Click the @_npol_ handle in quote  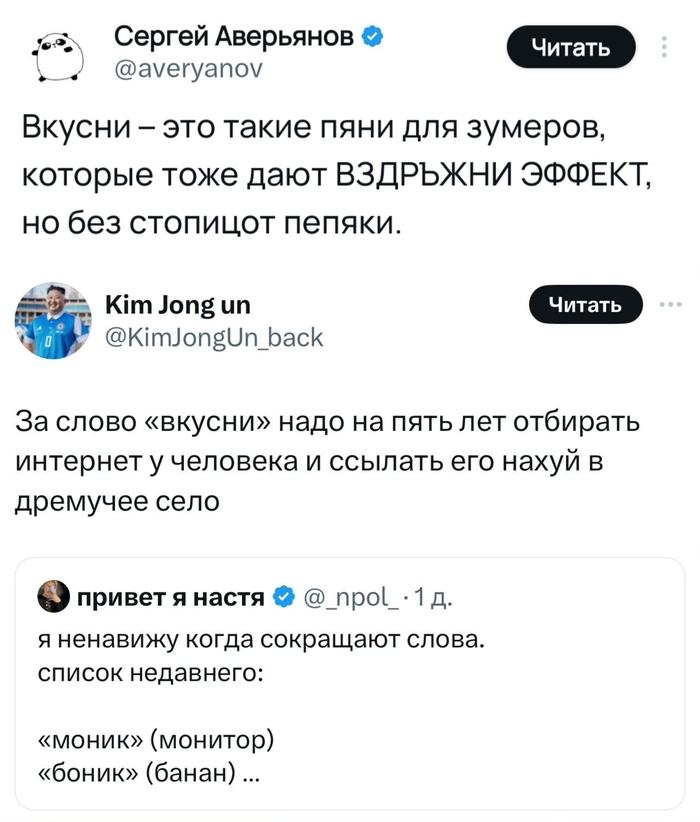point(336,598)
